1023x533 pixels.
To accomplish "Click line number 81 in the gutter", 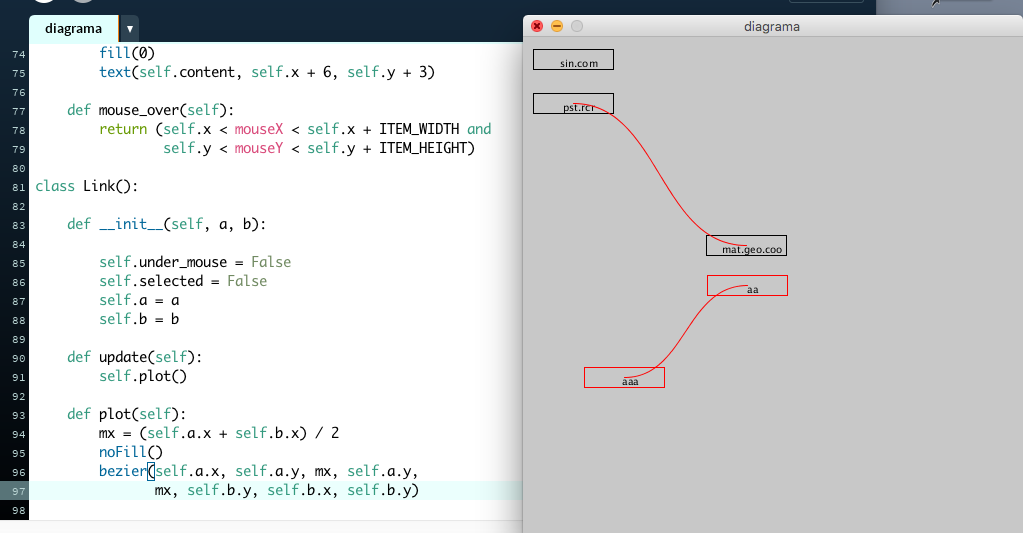I will (19, 187).
